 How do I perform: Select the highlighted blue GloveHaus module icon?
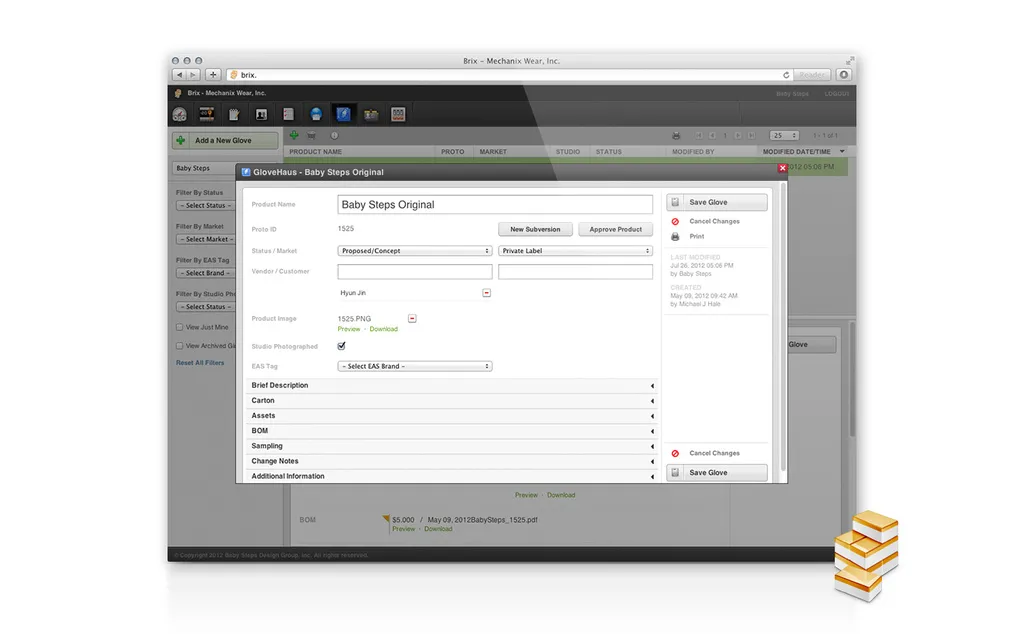[343, 114]
